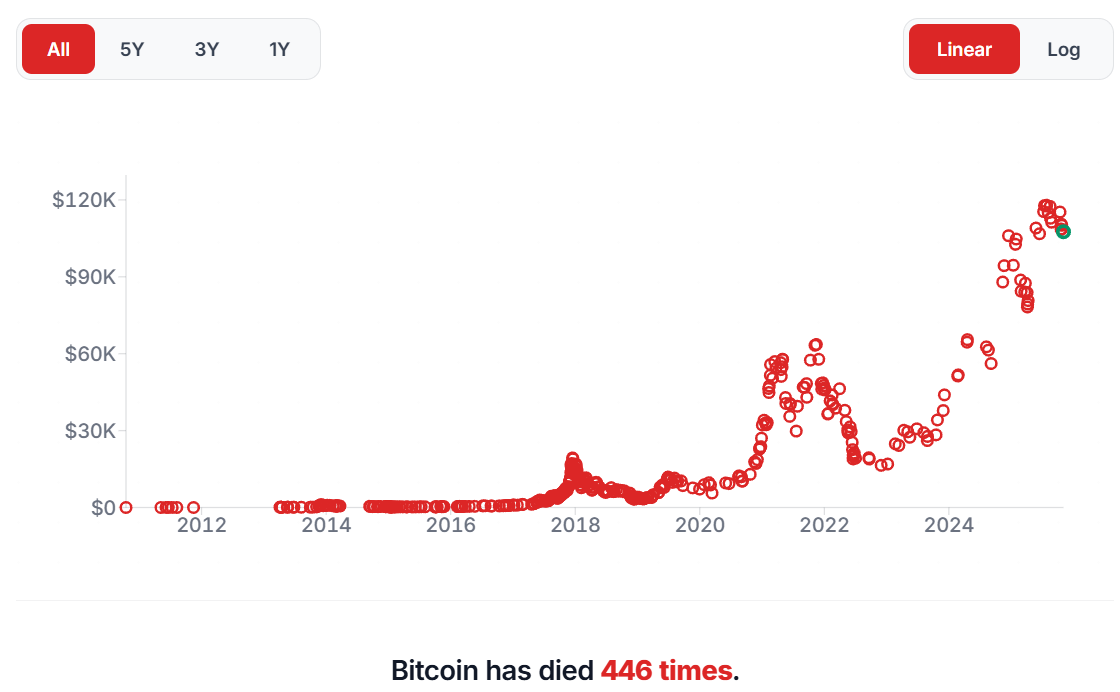Click the isolated data point nearest the 2012 label
The image size is (1120, 692).
click(193, 507)
